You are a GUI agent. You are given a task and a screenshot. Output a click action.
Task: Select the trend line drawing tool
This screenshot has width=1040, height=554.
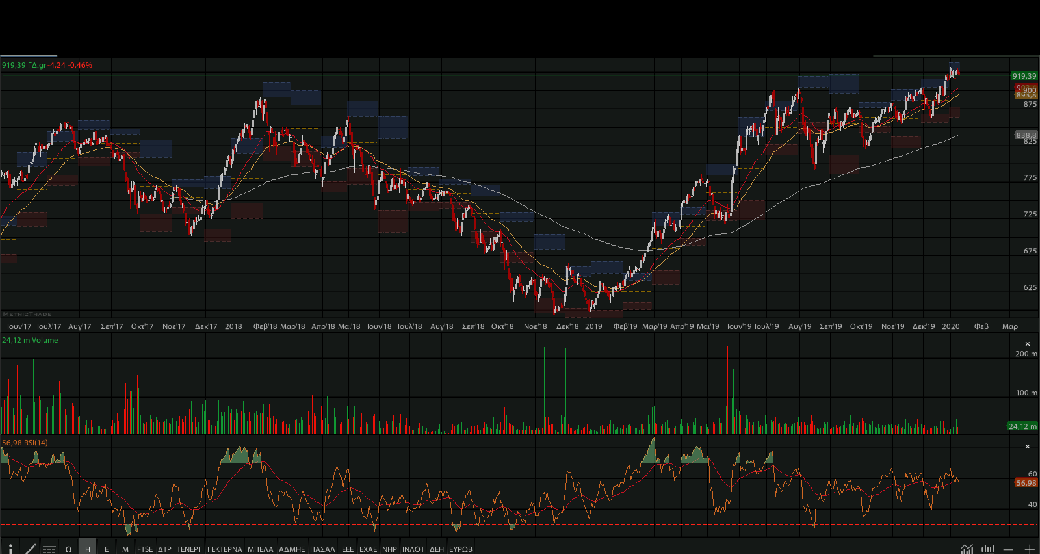[30, 548]
